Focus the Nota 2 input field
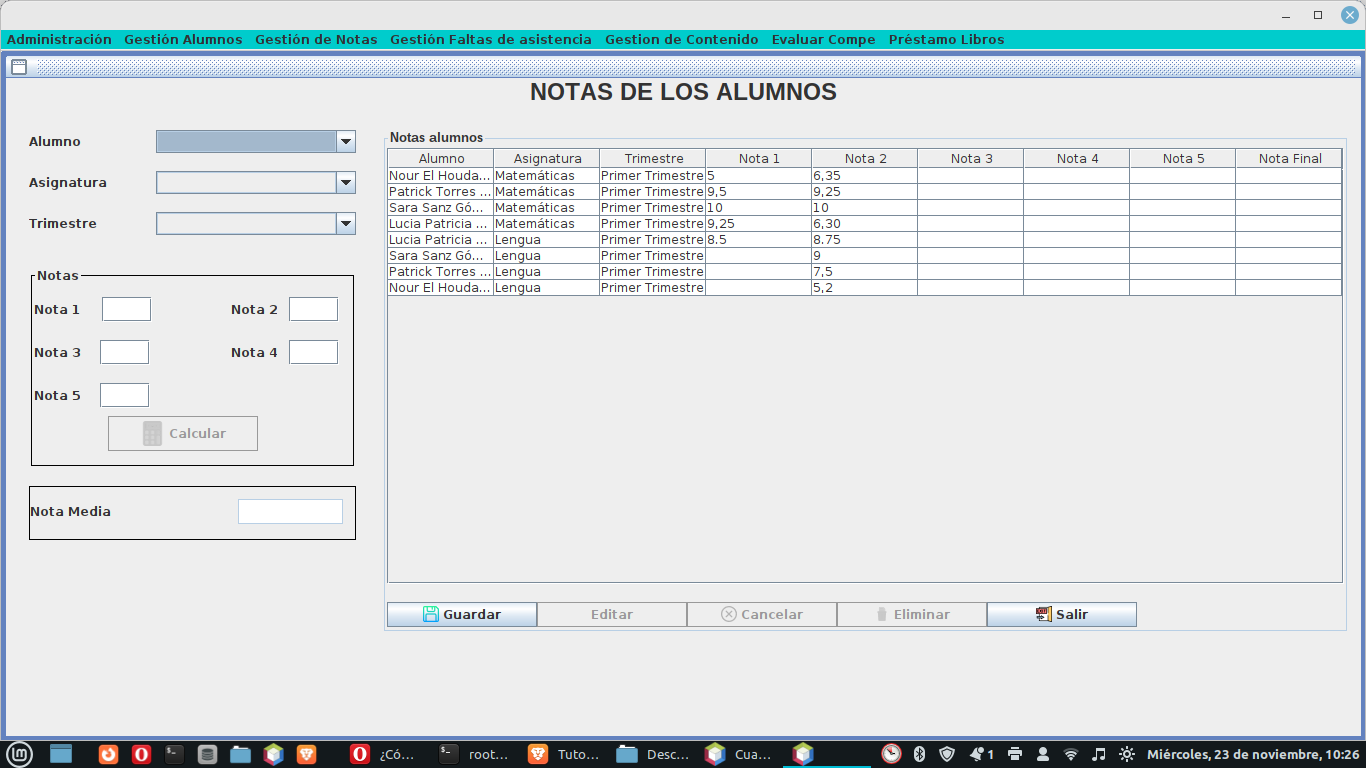Image resolution: width=1366 pixels, height=768 pixels. pos(313,309)
